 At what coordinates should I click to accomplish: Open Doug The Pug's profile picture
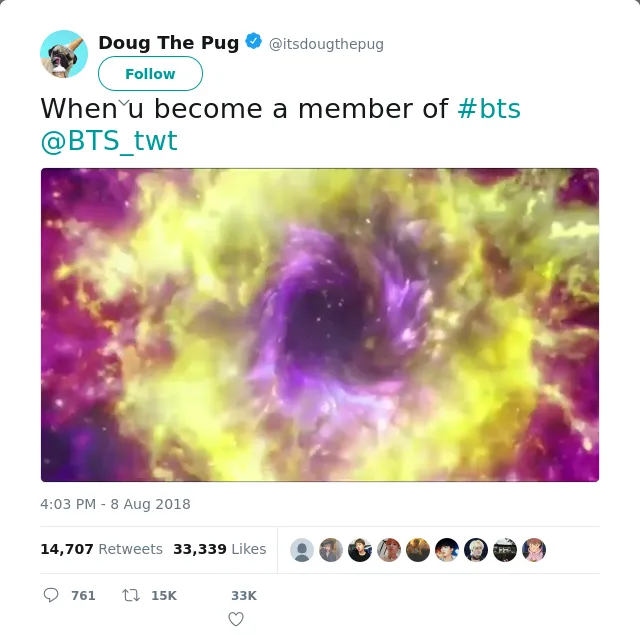click(64, 54)
